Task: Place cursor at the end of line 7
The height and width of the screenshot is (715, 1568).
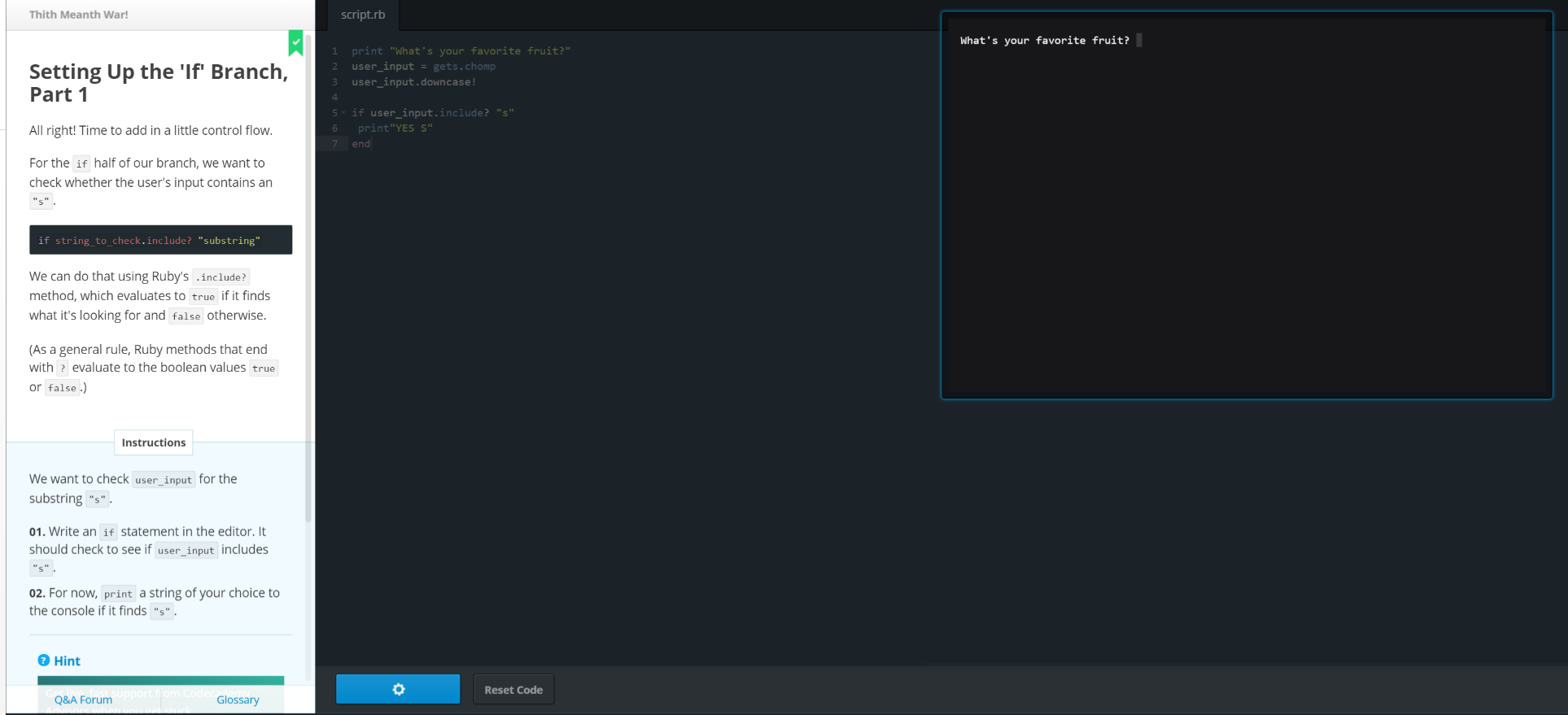Action: (x=372, y=144)
